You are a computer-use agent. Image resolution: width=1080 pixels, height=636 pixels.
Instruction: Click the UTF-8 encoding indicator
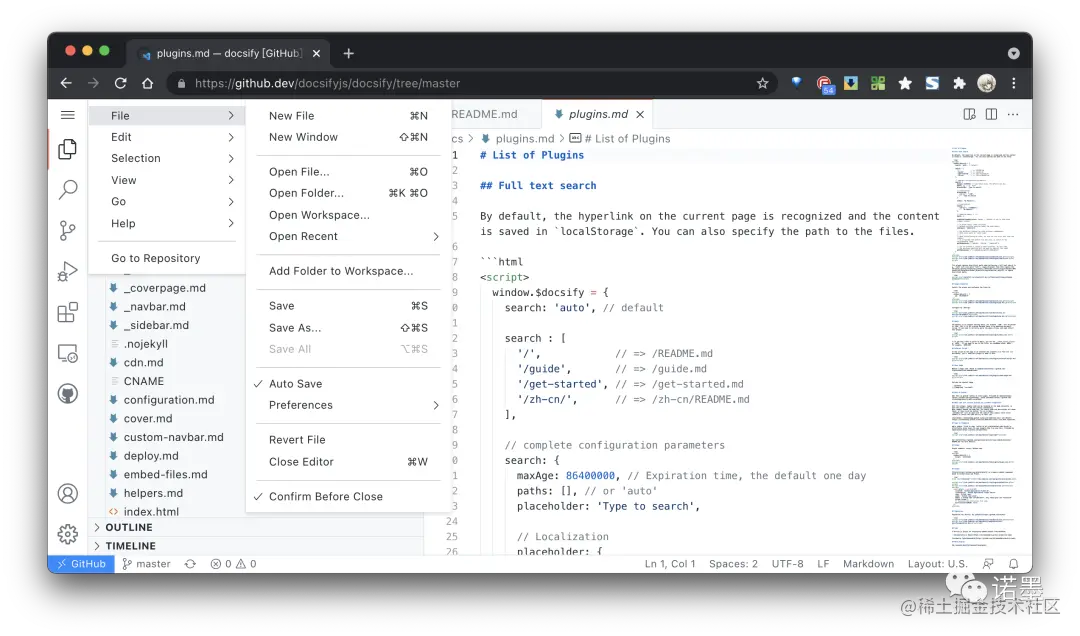787,564
